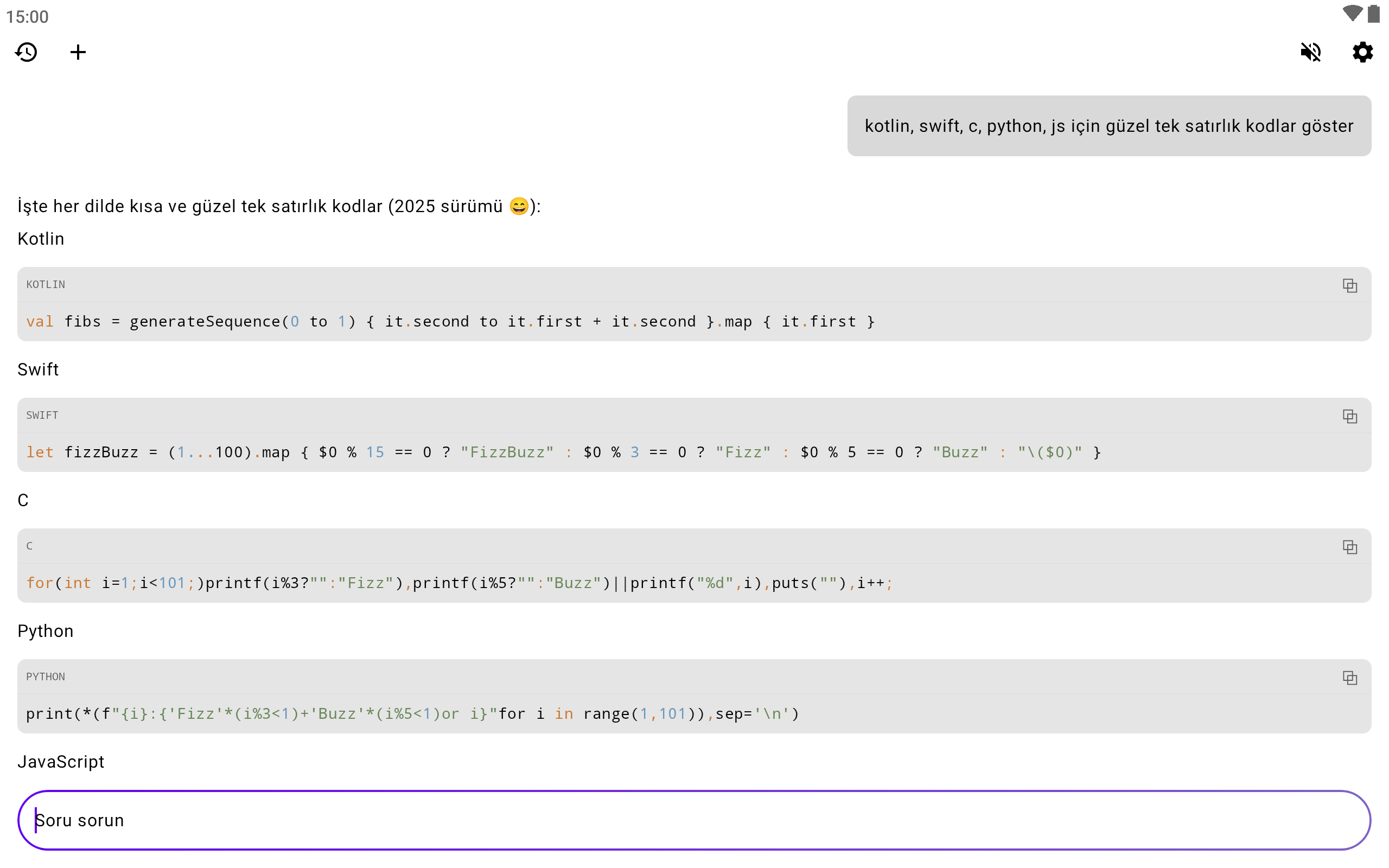This screenshot has height=868, width=1389.
Task: Click the Kotlin generateSequence code line
Action: click(450, 322)
